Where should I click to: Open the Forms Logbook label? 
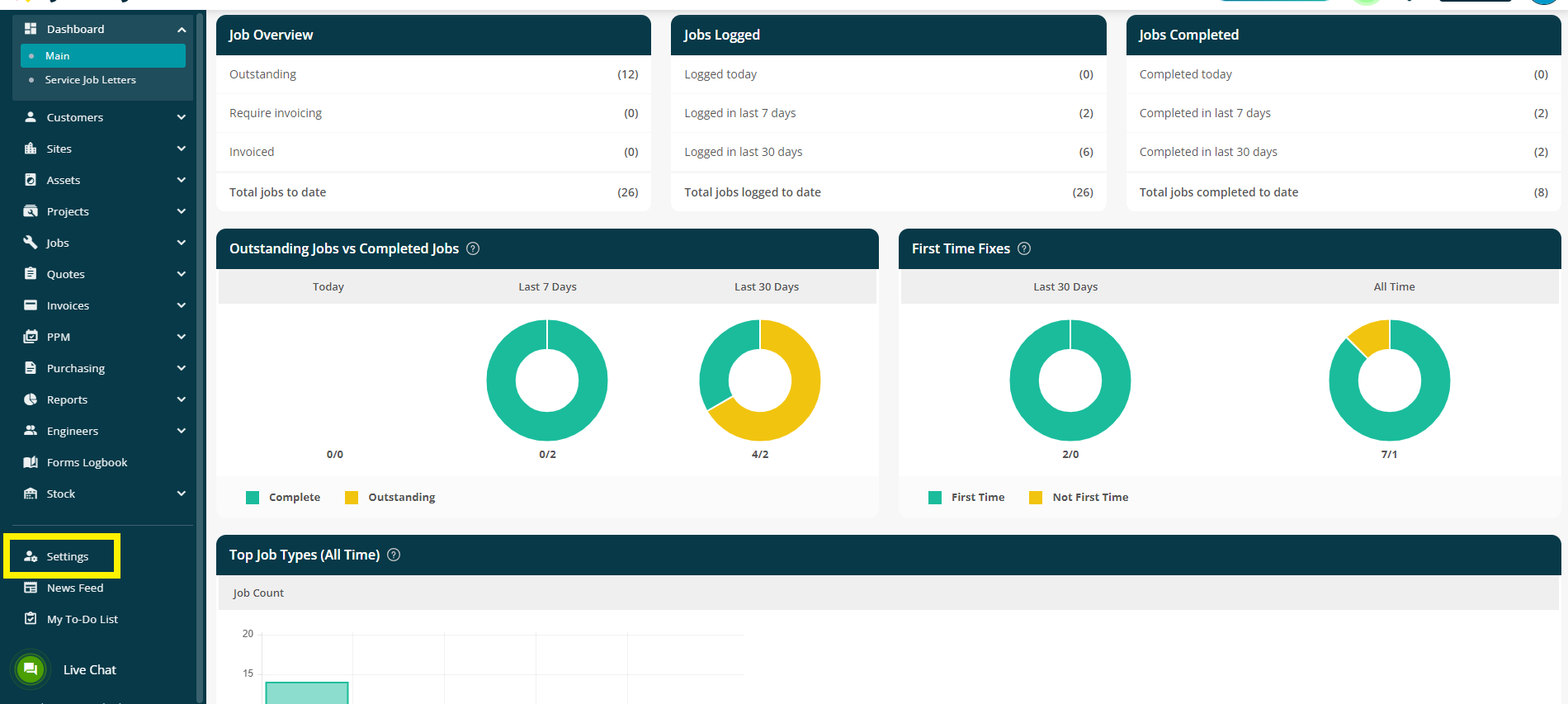(x=87, y=463)
